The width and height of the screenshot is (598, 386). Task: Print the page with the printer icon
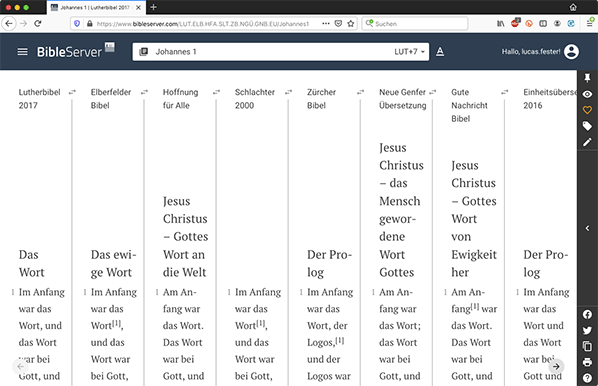pyautogui.click(x=587, y=362)
